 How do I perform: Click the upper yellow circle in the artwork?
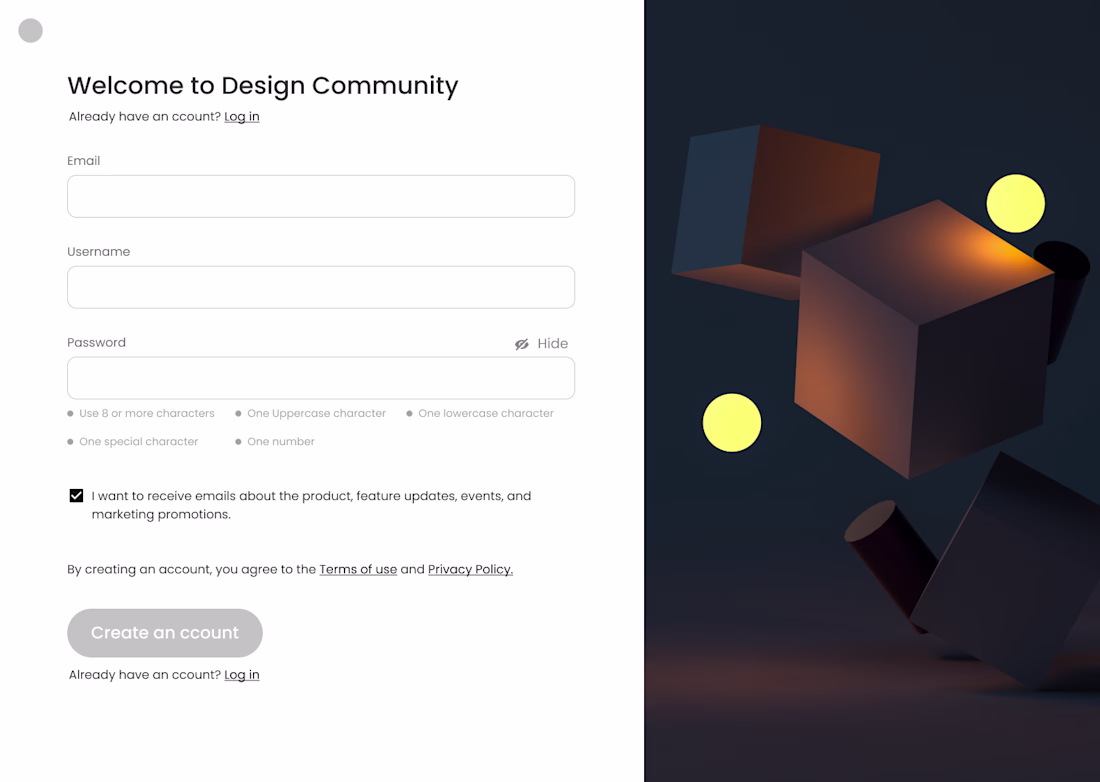(x=1015, y=203)
